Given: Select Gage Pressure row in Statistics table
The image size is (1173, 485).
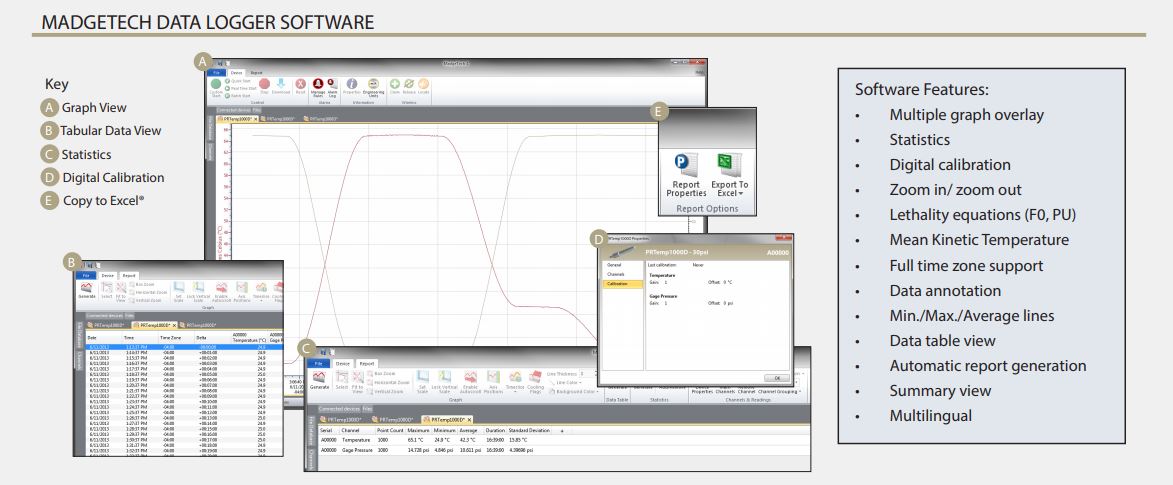Looking at the screenshot, I should click(x=564, y=450).
